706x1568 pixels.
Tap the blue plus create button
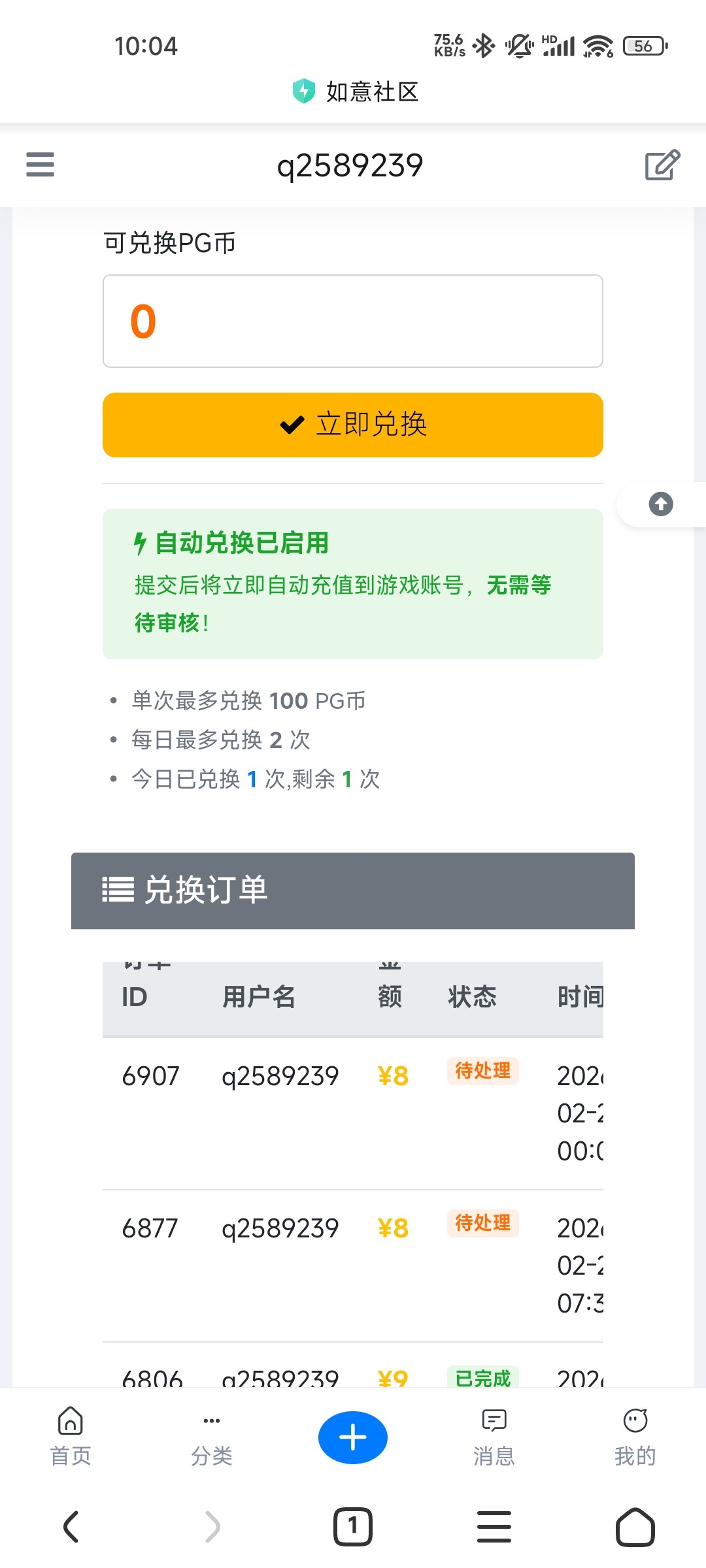pyautogui.click(x=353, y=1437)
